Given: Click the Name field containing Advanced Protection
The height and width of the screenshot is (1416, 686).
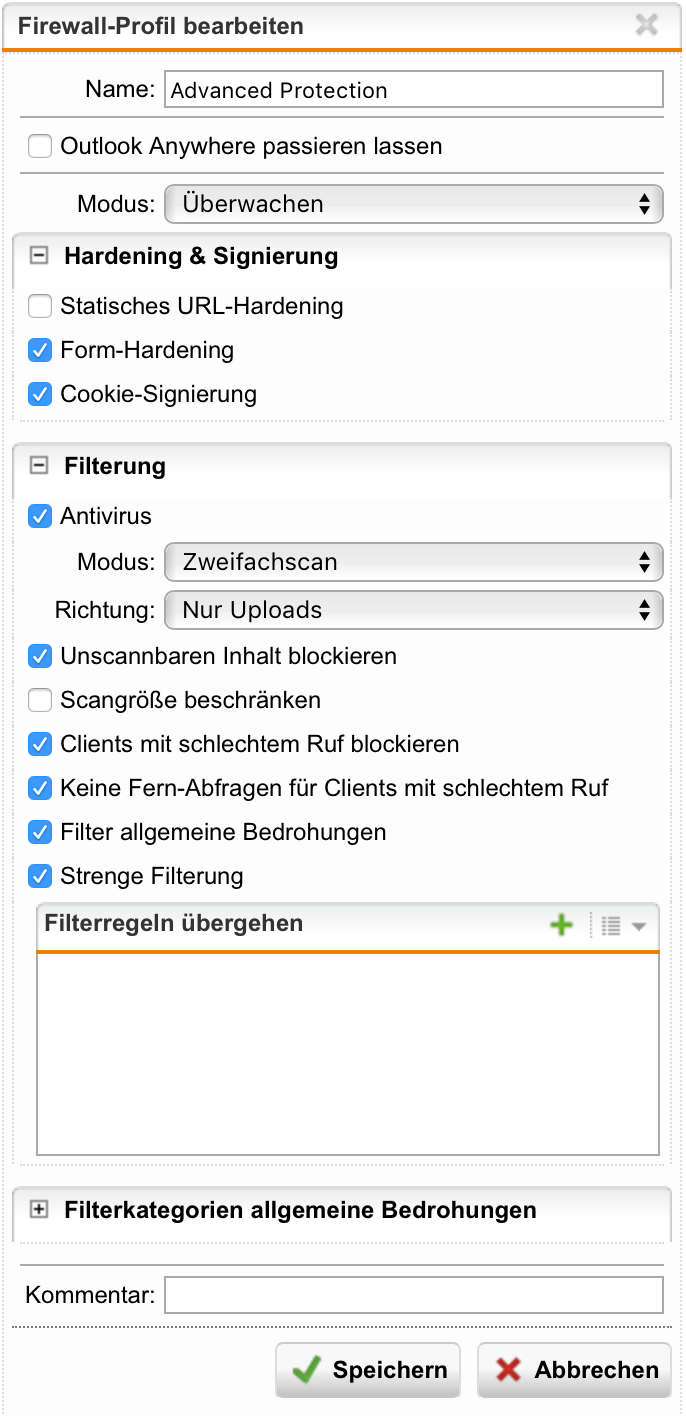Looking at the screenshot, I should click(413, 90).
